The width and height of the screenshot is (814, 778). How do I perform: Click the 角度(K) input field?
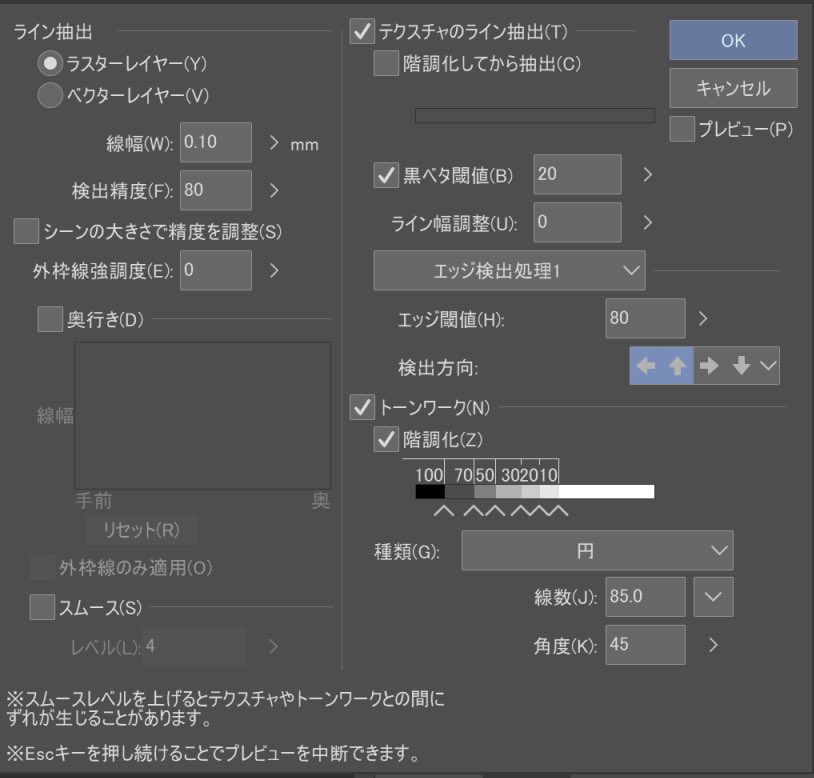tap(644, 645)
